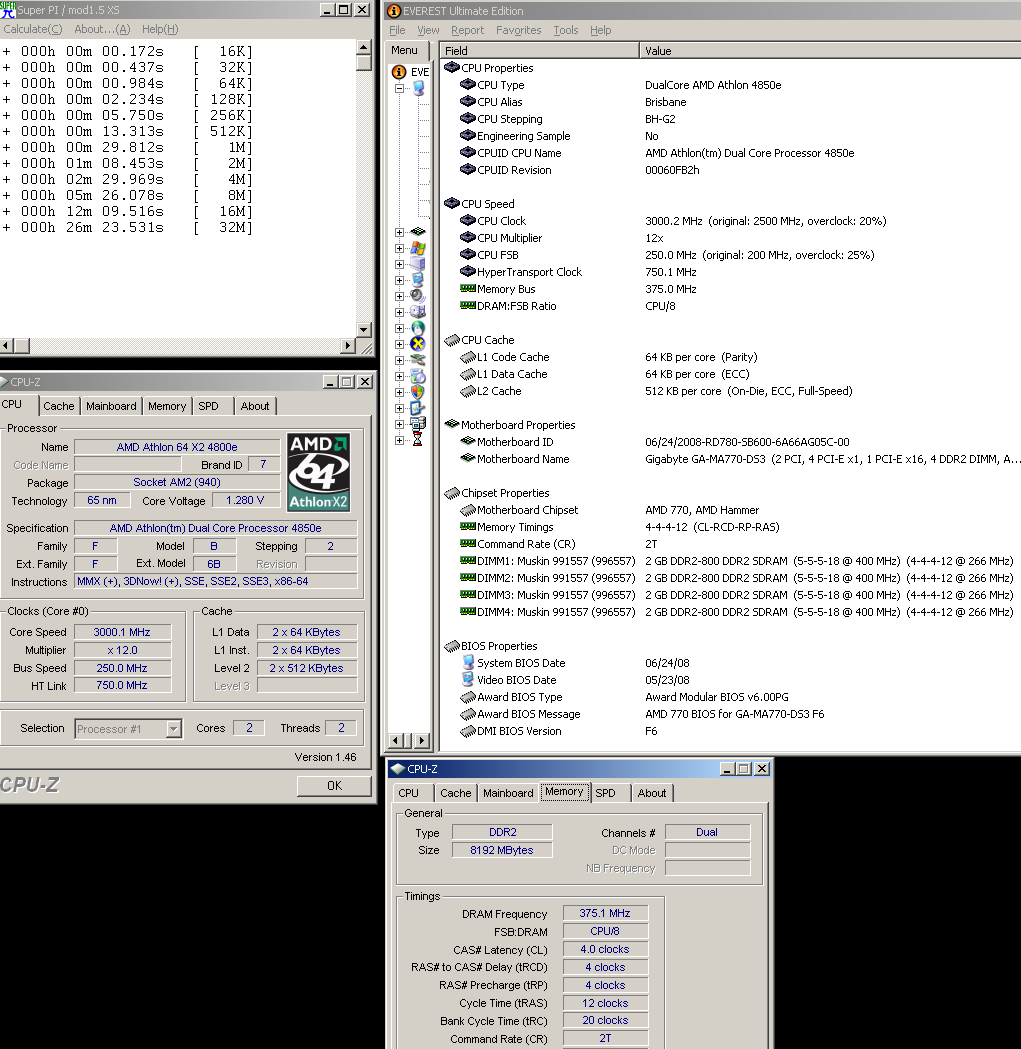Open Super PI Calculate menu
Viewport: 1021px width, 1049px height.
[33, 29]
